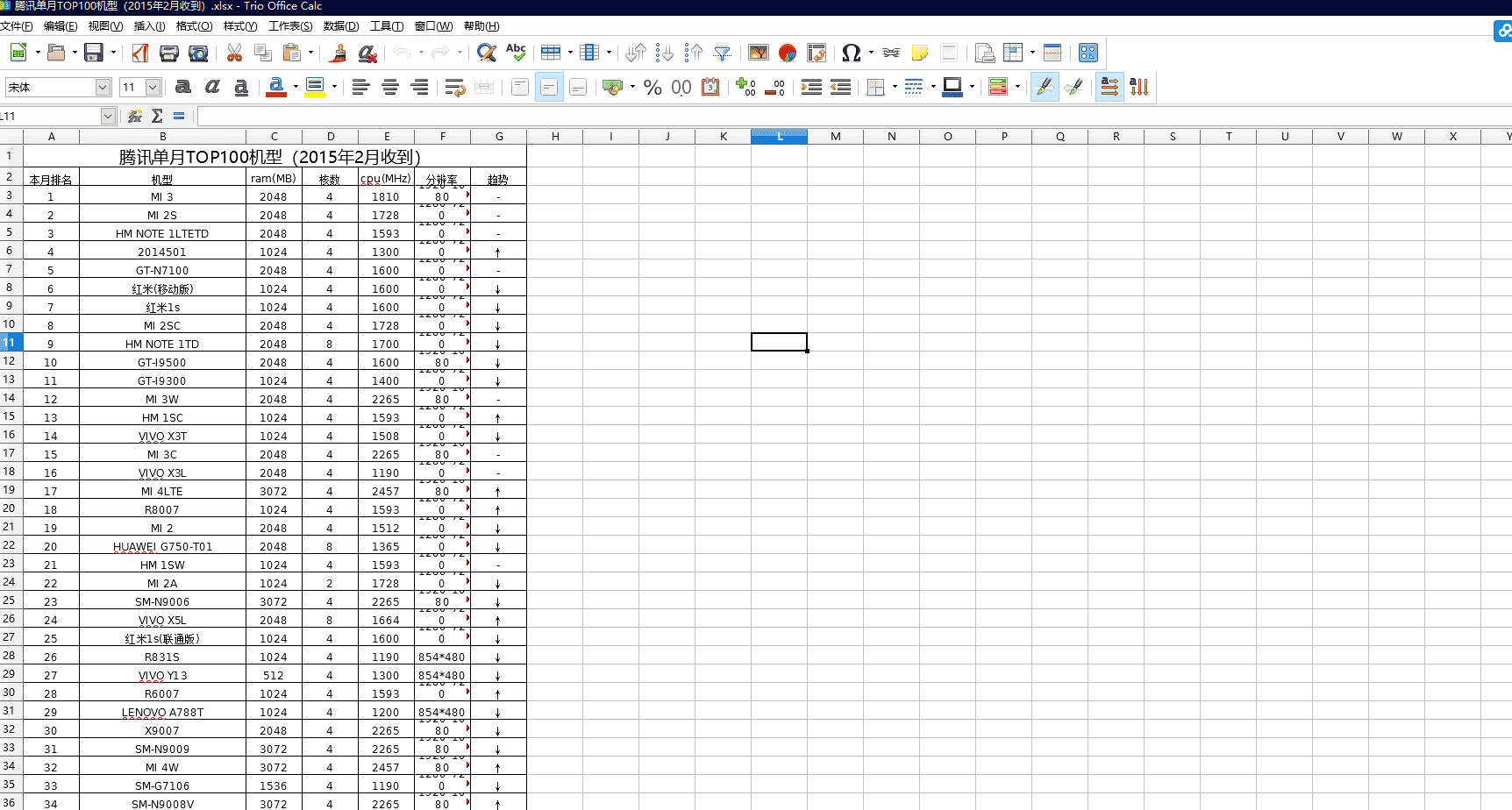Click the AutoFilter funnel icon
Screen dimensions: 1512x810
pos(722,53)
